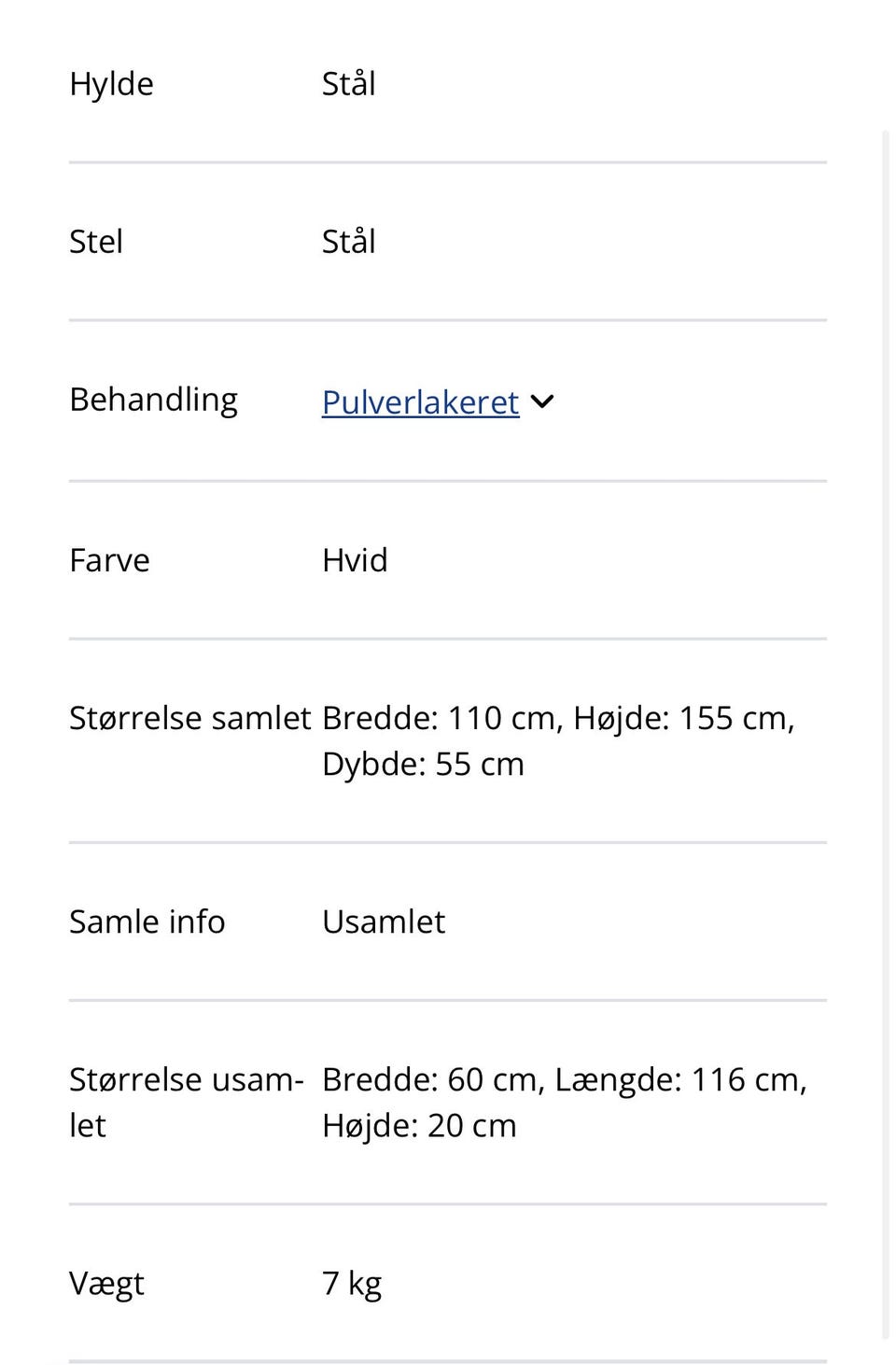The width and height of the screenshot is (896, 1365).
Task: Open the Pulverlakeret link
Action: pos(420,401)
